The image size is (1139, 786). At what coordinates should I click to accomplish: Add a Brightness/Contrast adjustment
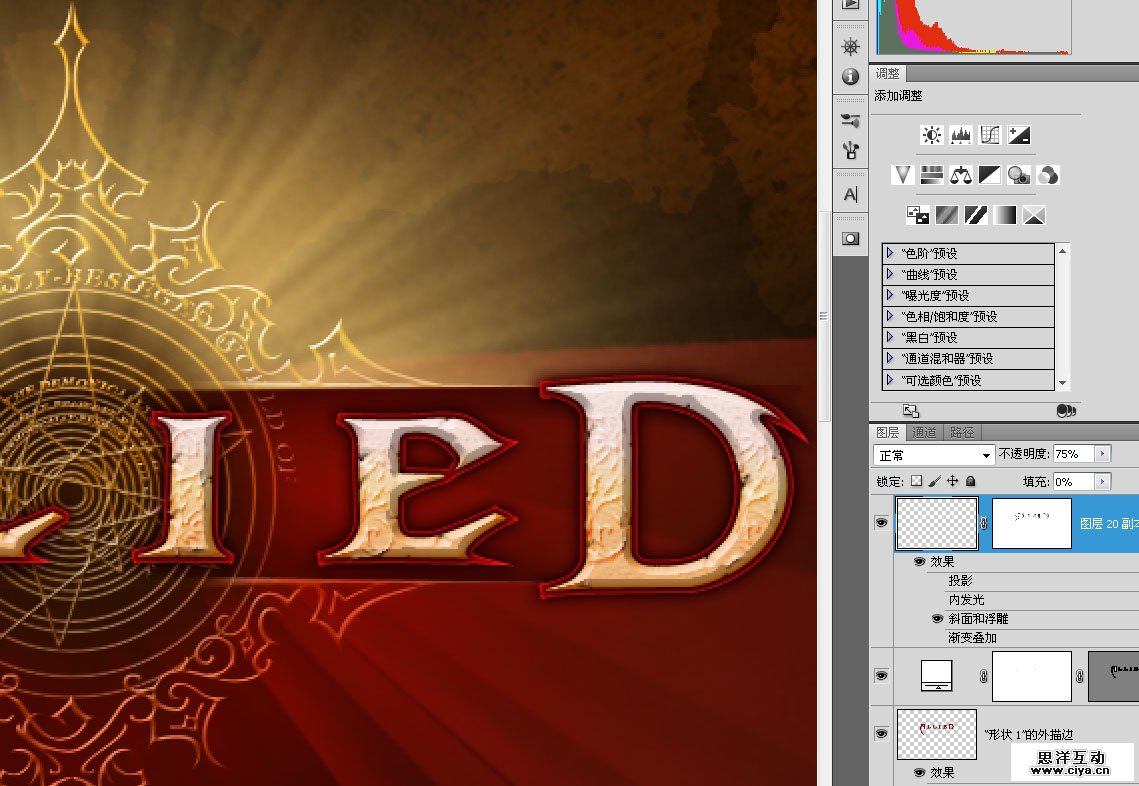point(932,135)
